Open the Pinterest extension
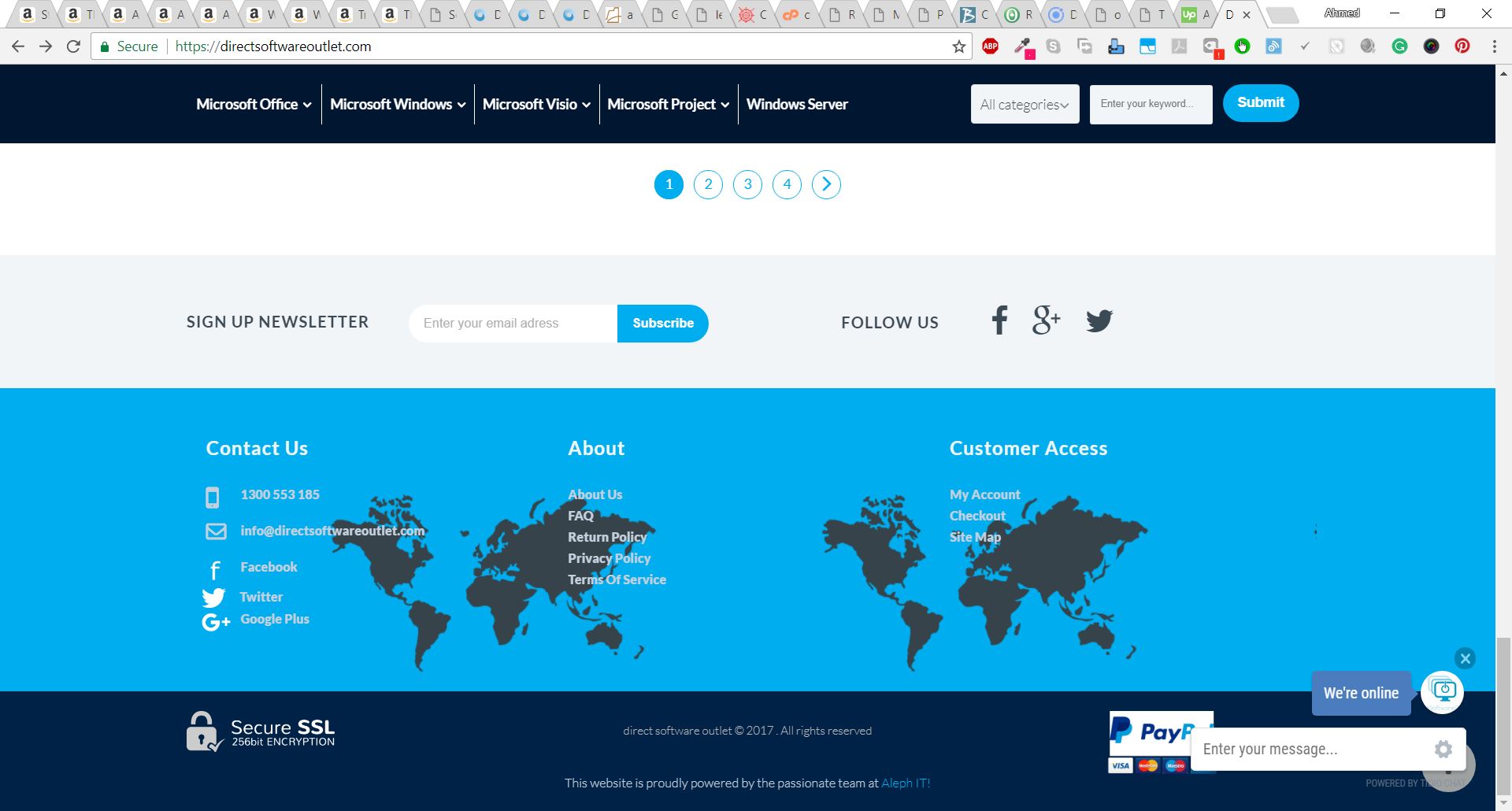The height and width of the screenshot is (811, 1512). [x=1462, y=46]
